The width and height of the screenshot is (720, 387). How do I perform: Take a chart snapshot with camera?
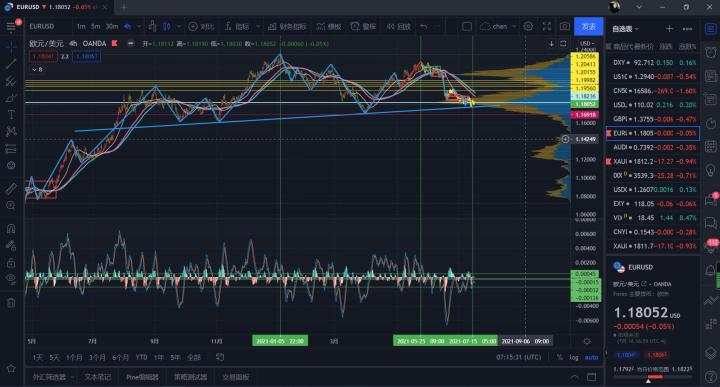[565, 27]
